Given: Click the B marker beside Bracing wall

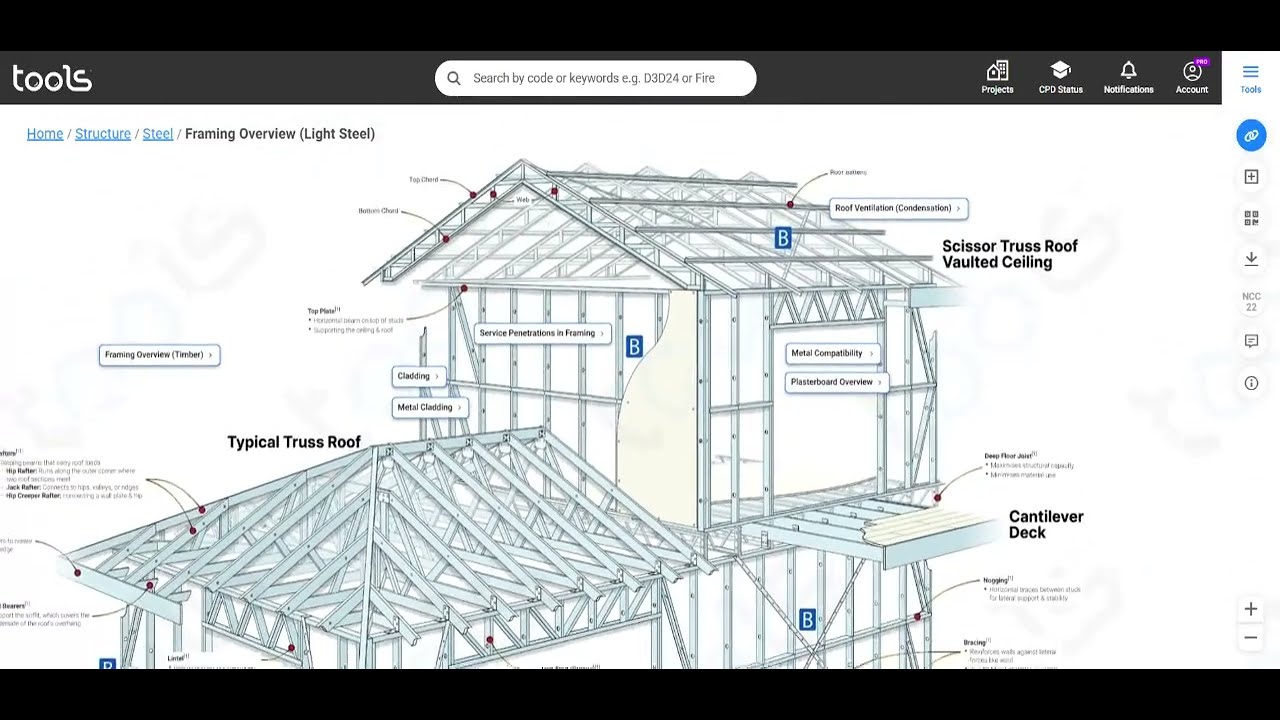Looking at the screenshot, I should (x=807, y=619).
